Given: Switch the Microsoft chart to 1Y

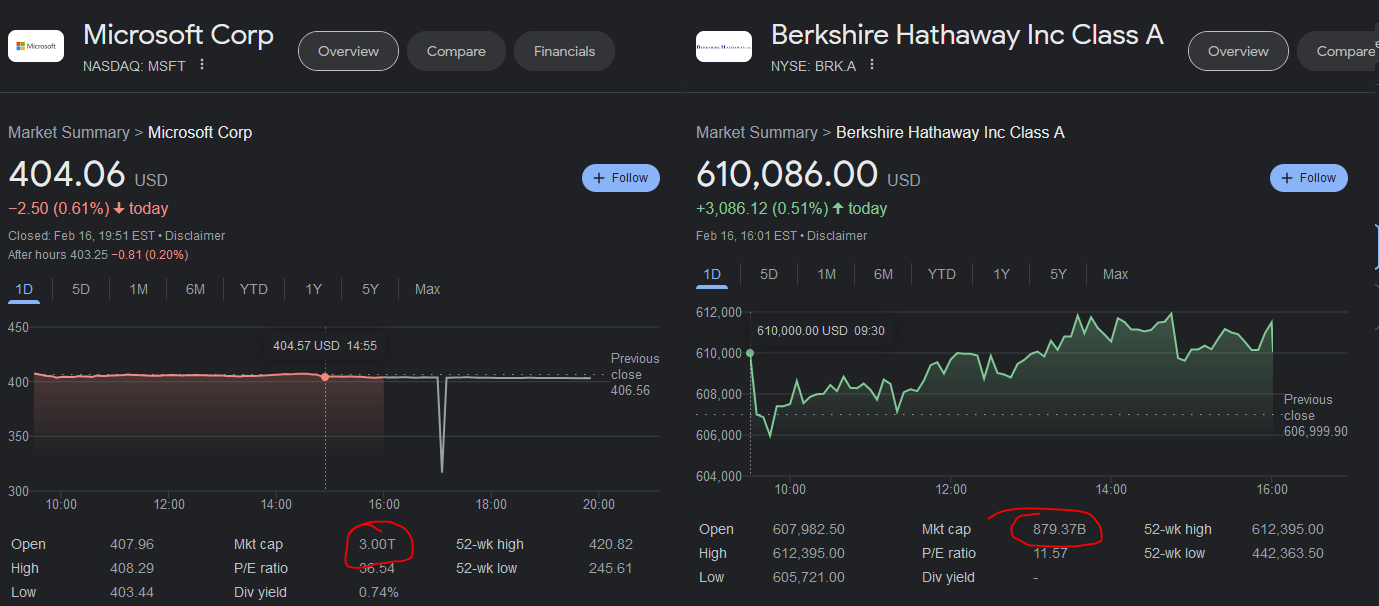Looking at the screenshot, I should pos(313,289).
